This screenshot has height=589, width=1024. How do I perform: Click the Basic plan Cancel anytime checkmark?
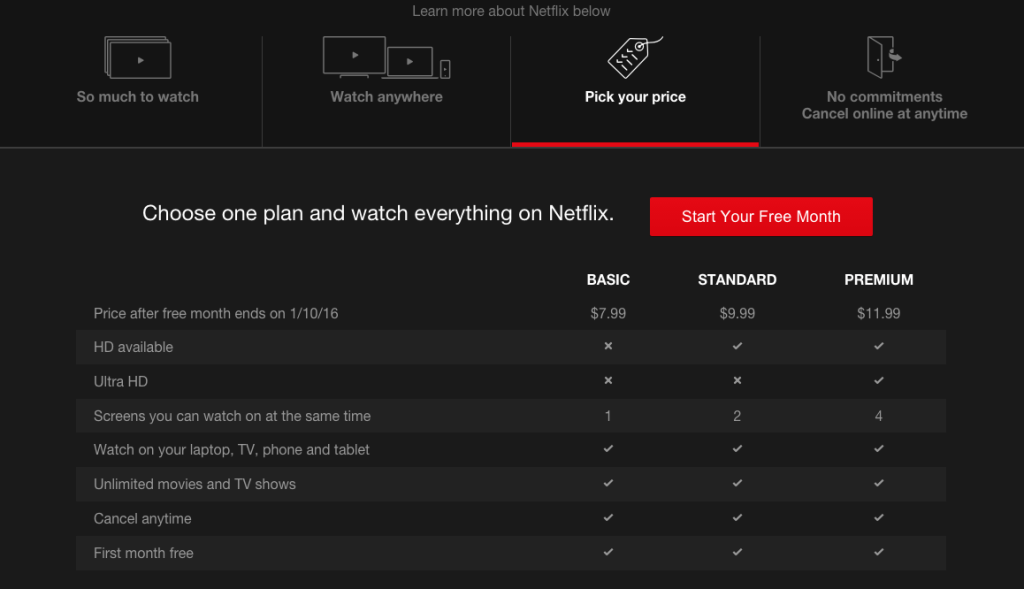[x=608, y=518]
